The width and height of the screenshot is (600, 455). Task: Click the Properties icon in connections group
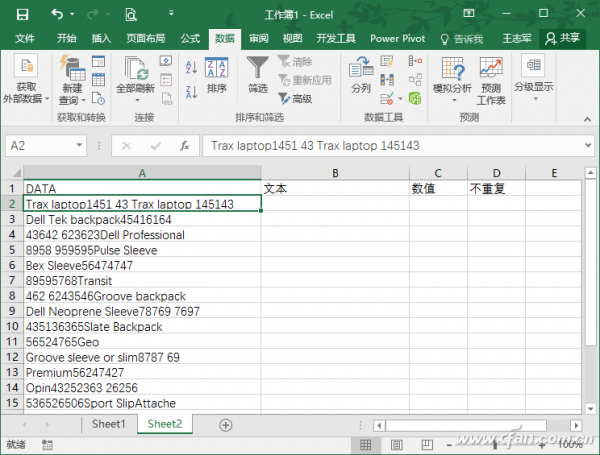click(x=166, y=80)
